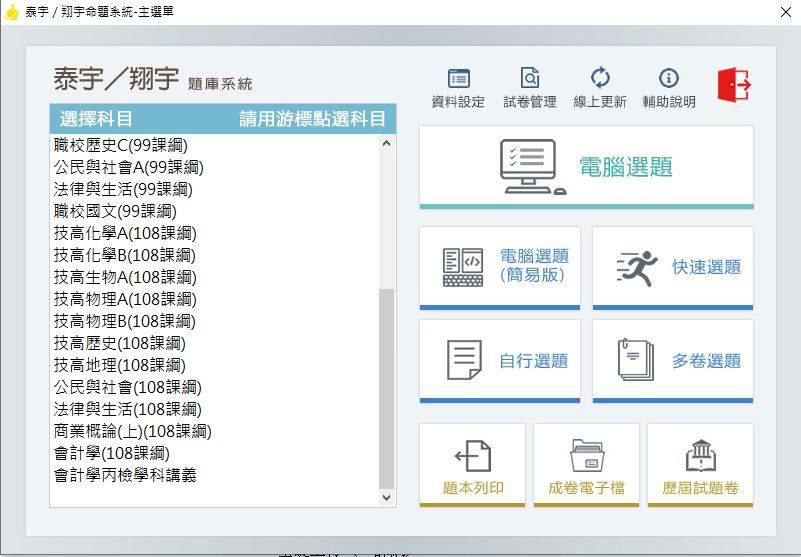Click the stacked papers icon for 多卷選題
The width and height of the screenshot is (801, 557).
tap(635, 360)
